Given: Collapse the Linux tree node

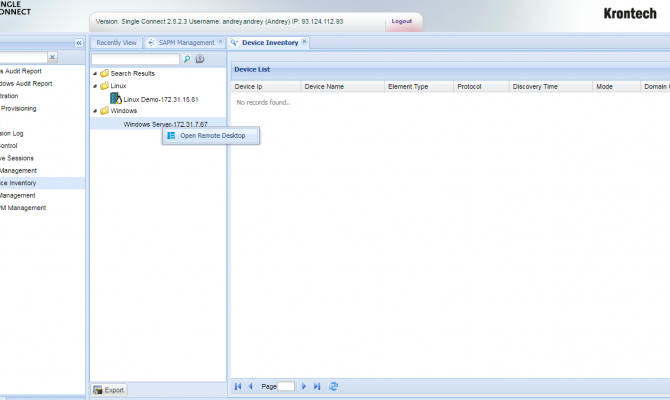Looking at the screenshot, I should pyautogui.click(x=95, y=86).
